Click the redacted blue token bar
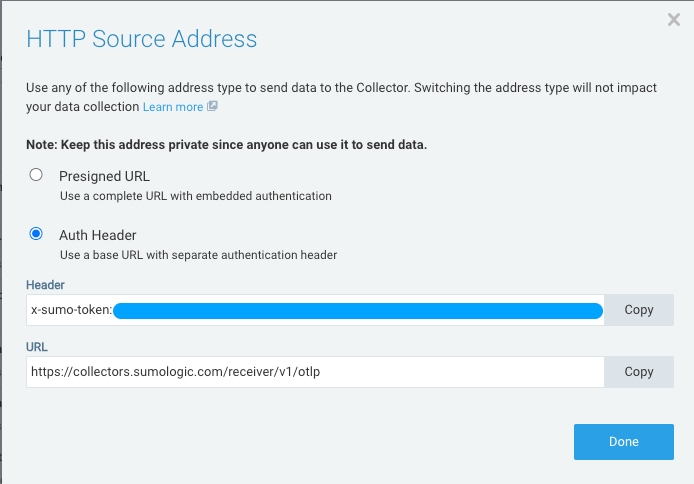This screenshot has height=484, width=694. (x=358, y=311)
